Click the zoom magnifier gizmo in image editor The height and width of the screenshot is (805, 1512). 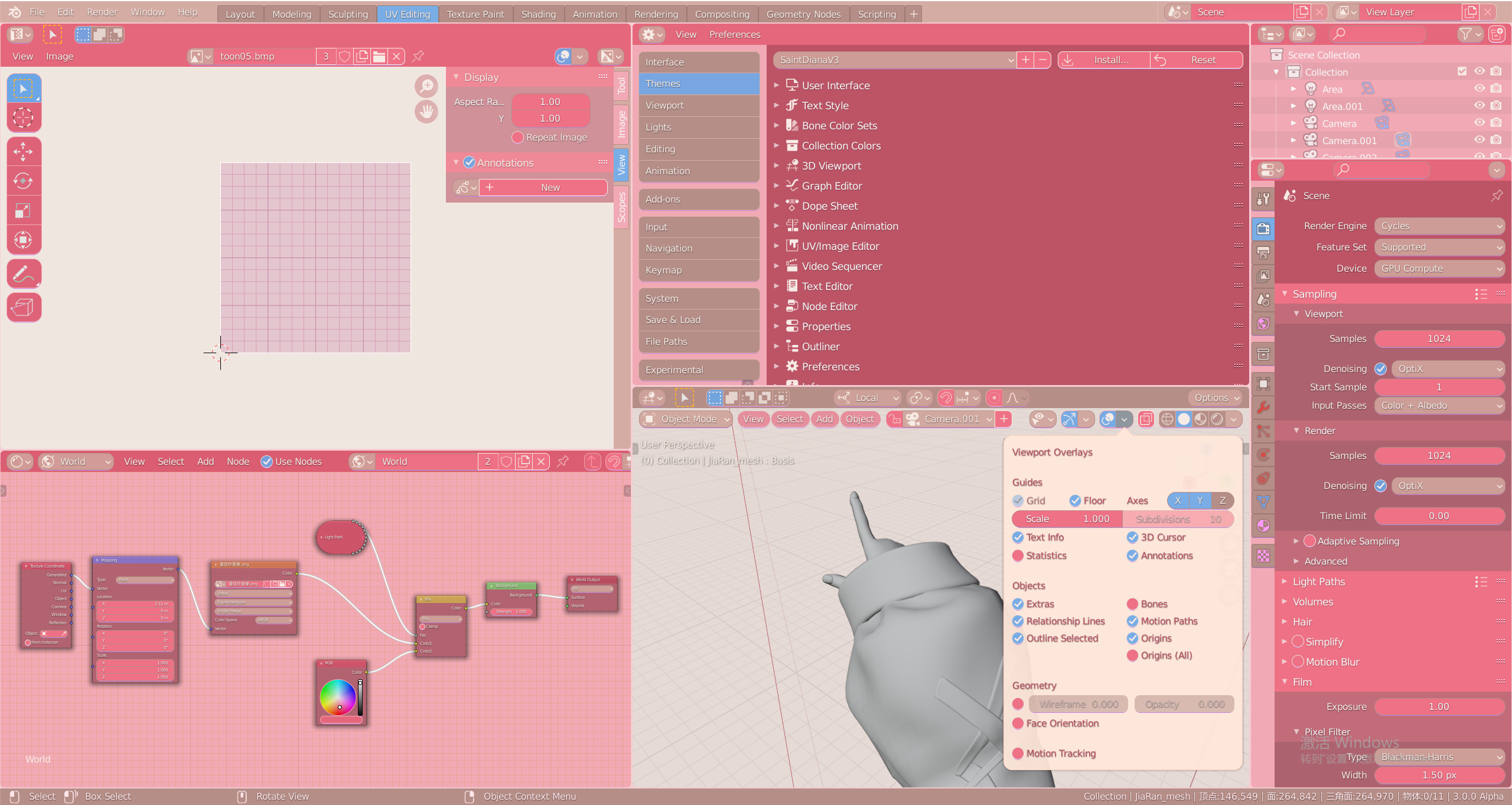[426, 86]
